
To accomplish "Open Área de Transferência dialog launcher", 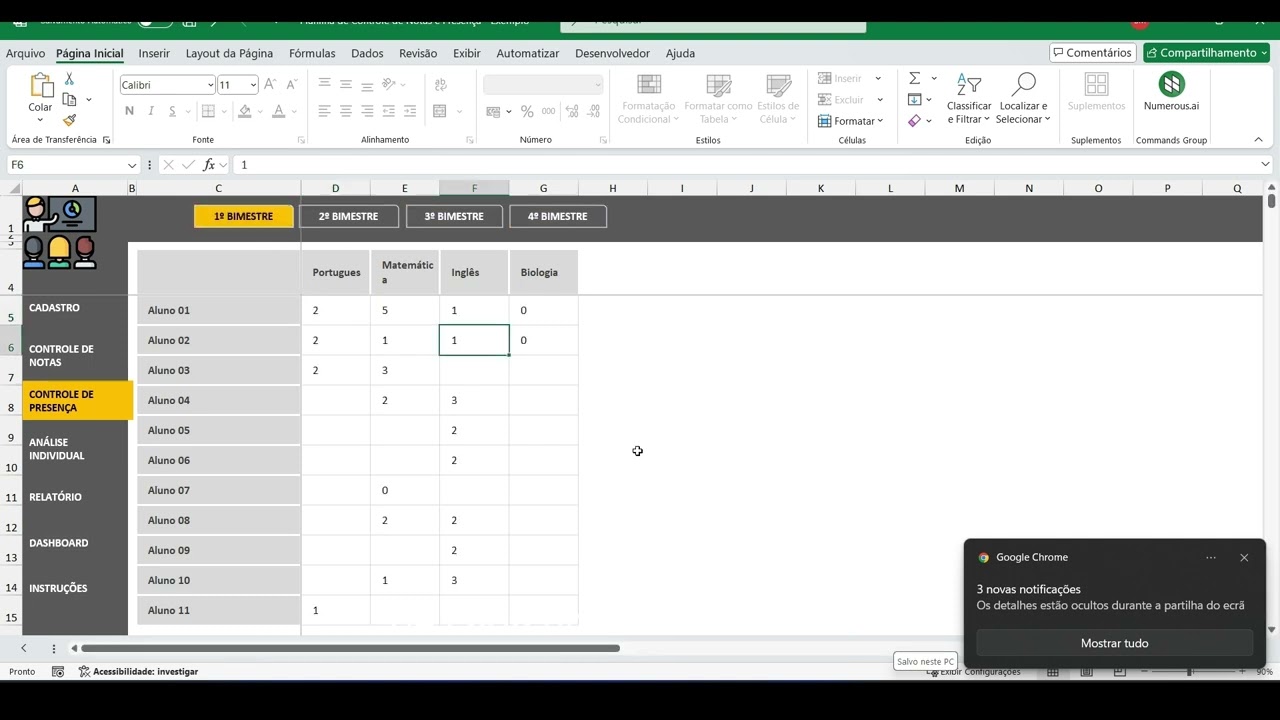I will pyautogui.click(x=107, y=140).
